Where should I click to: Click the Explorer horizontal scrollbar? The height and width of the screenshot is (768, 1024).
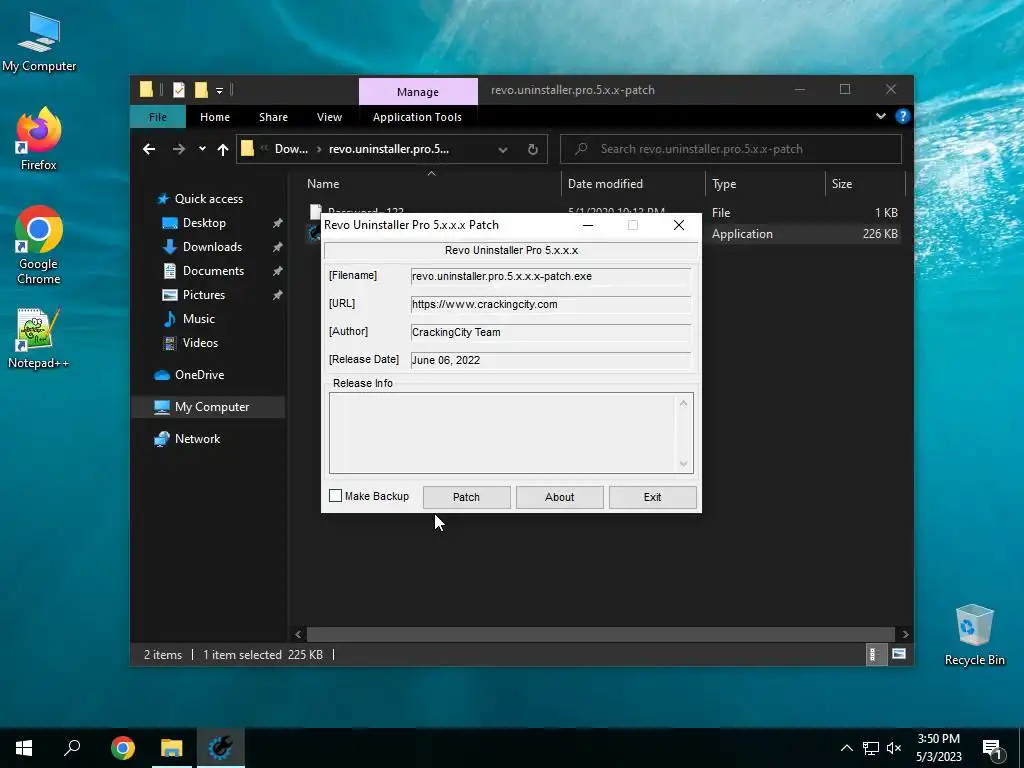600,634
